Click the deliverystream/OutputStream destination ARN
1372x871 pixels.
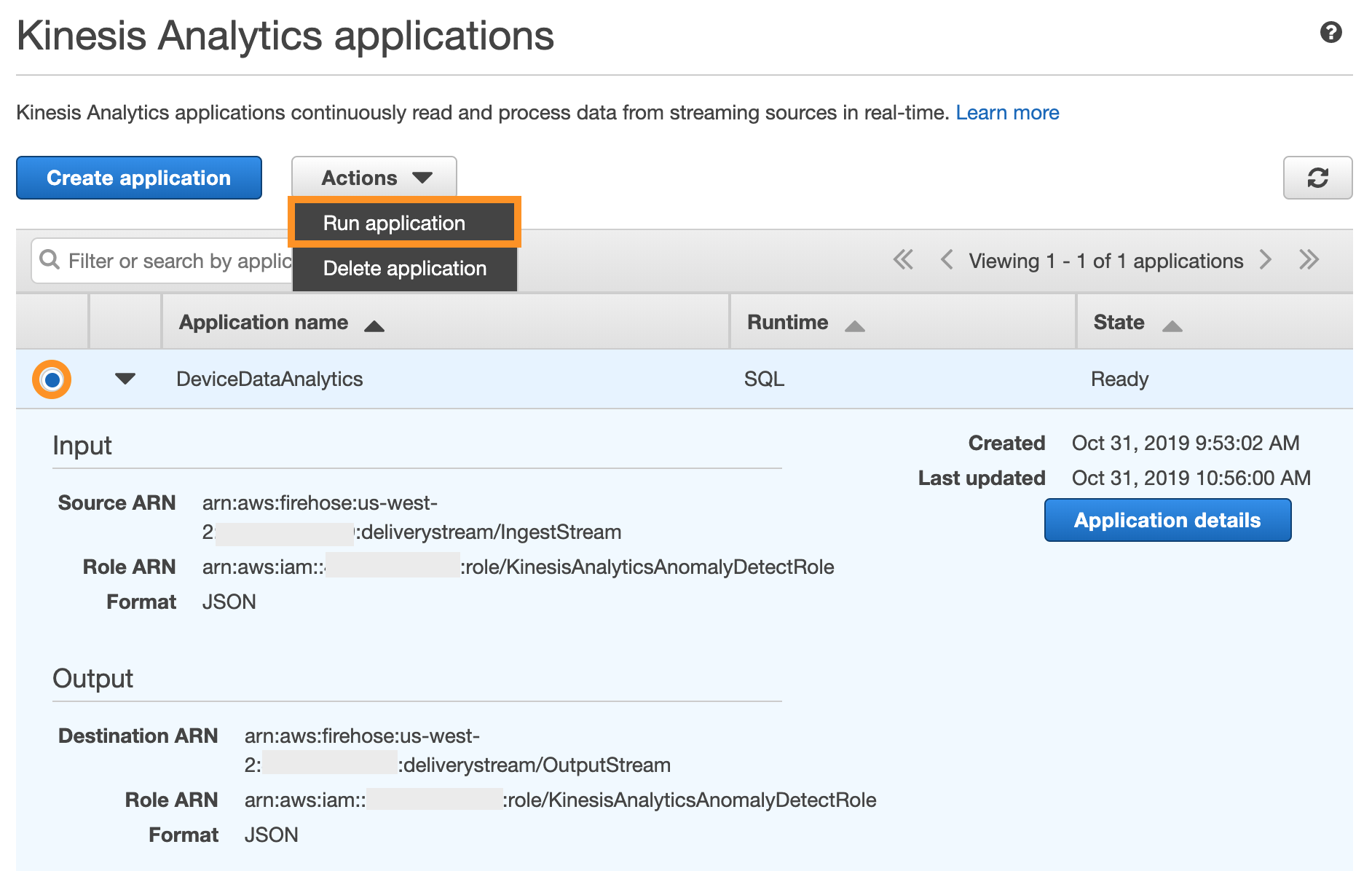457,751
